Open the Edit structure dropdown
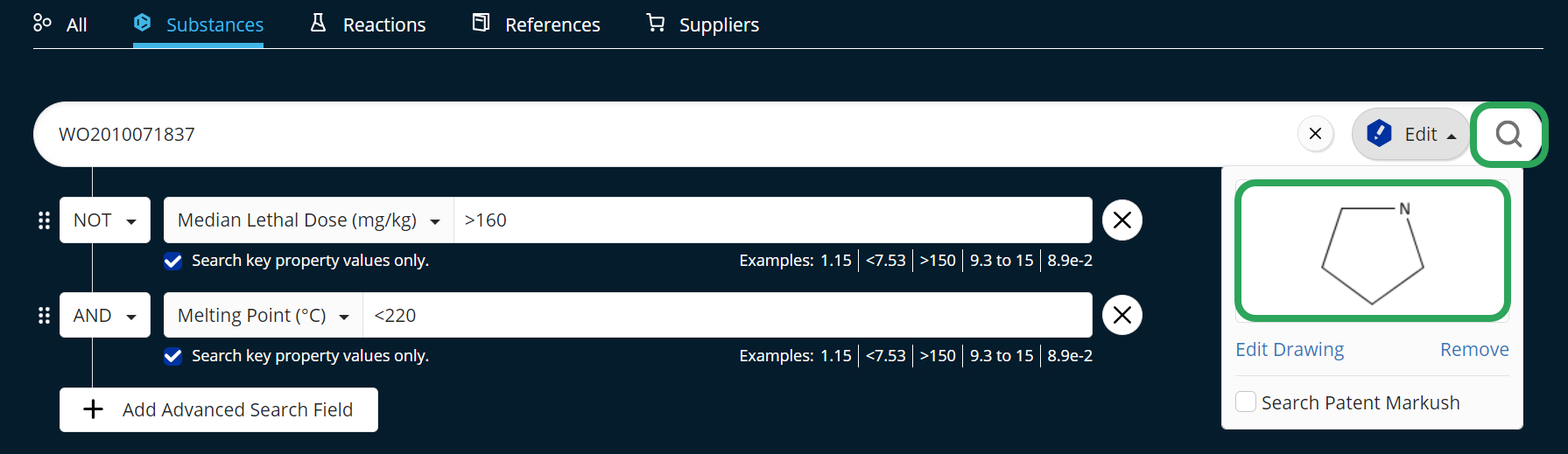This screenshot has width=1568, height=454. coord(1411,134)
